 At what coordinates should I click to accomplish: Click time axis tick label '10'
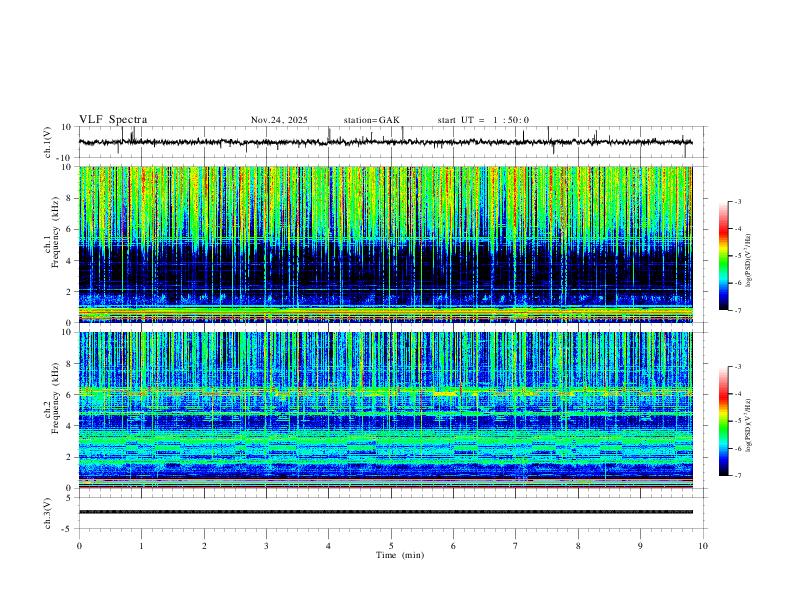703,546
